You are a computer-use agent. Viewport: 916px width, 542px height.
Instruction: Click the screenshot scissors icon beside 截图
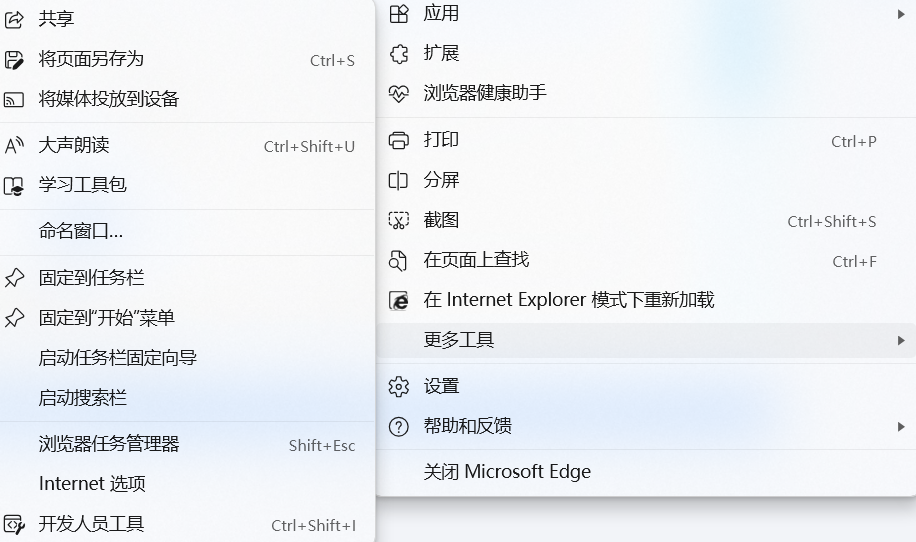click(399, 220)
